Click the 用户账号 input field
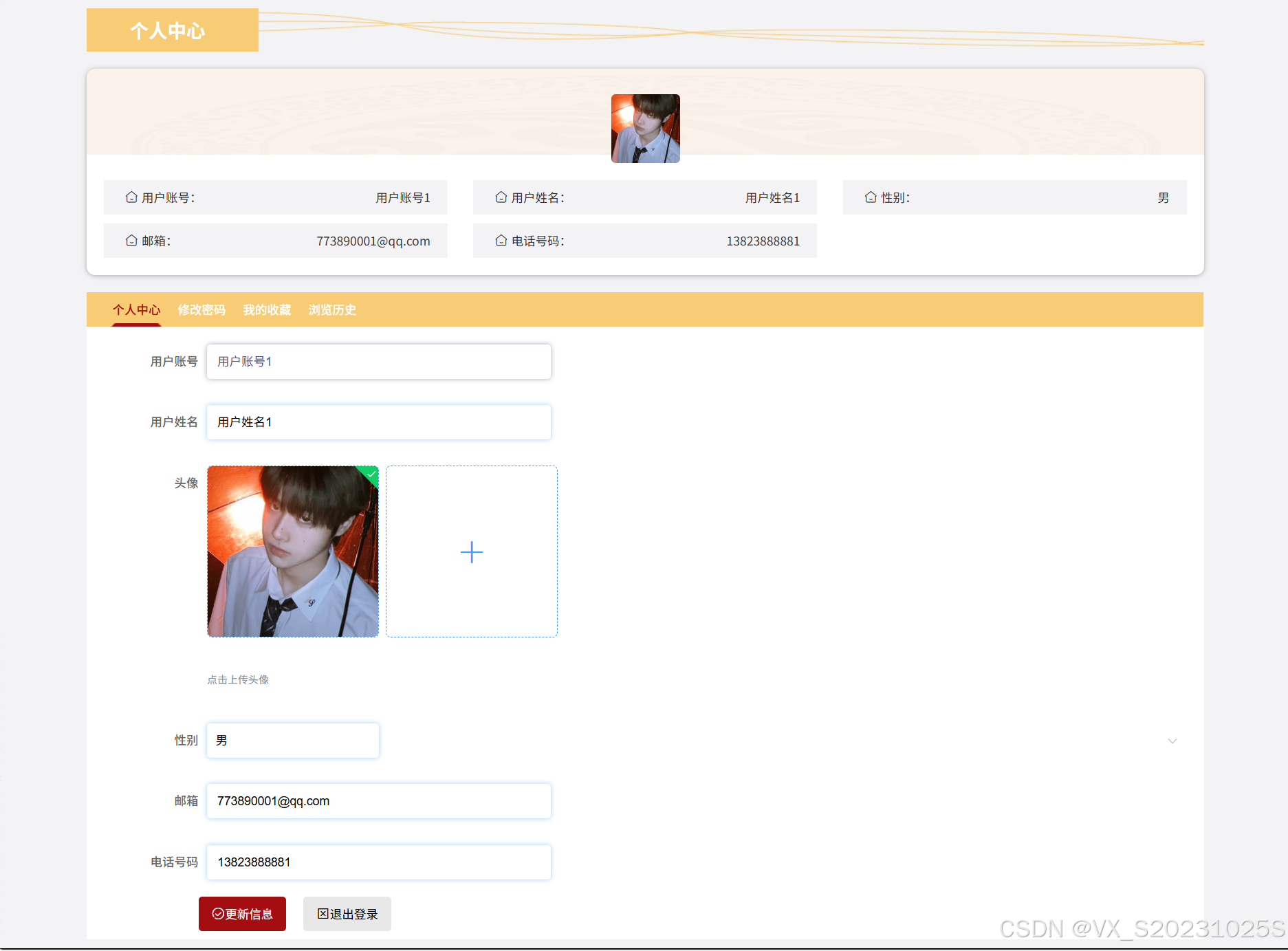 (379, 362)
